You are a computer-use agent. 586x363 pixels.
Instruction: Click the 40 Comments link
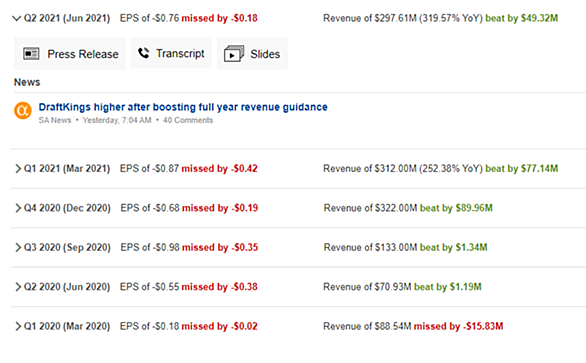point(188,120)
